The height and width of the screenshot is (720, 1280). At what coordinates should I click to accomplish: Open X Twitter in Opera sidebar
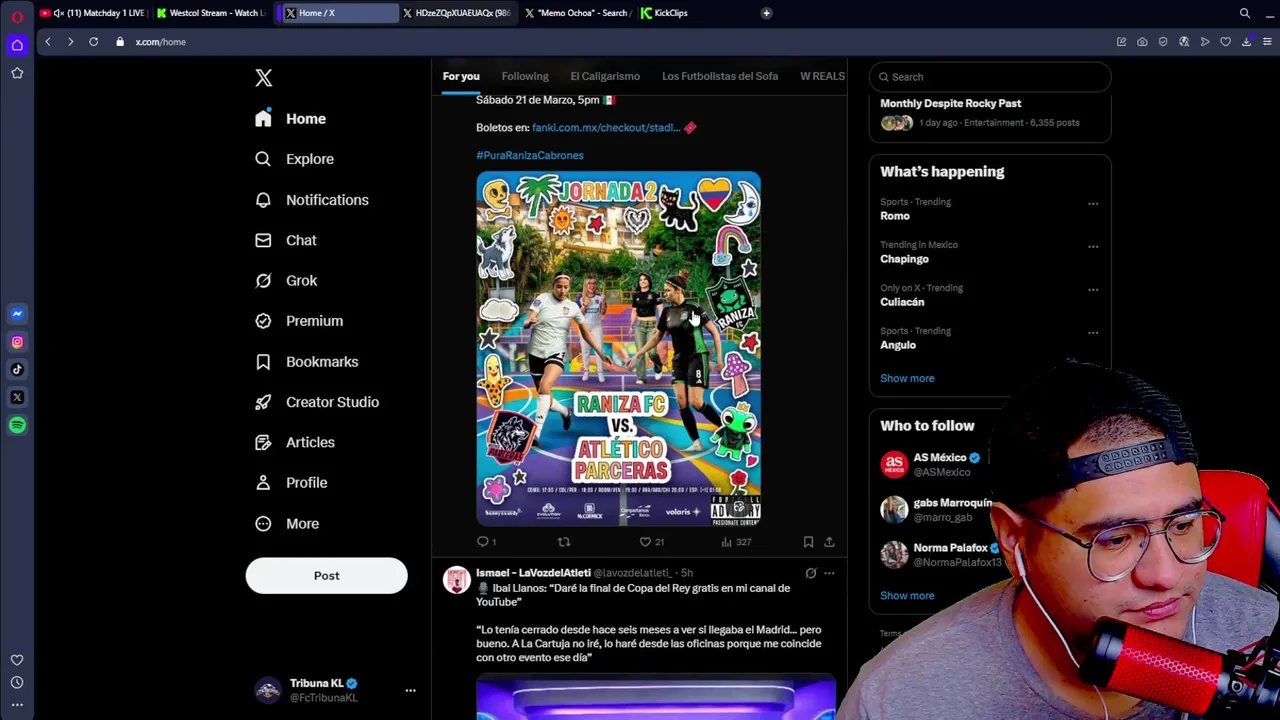17,398
